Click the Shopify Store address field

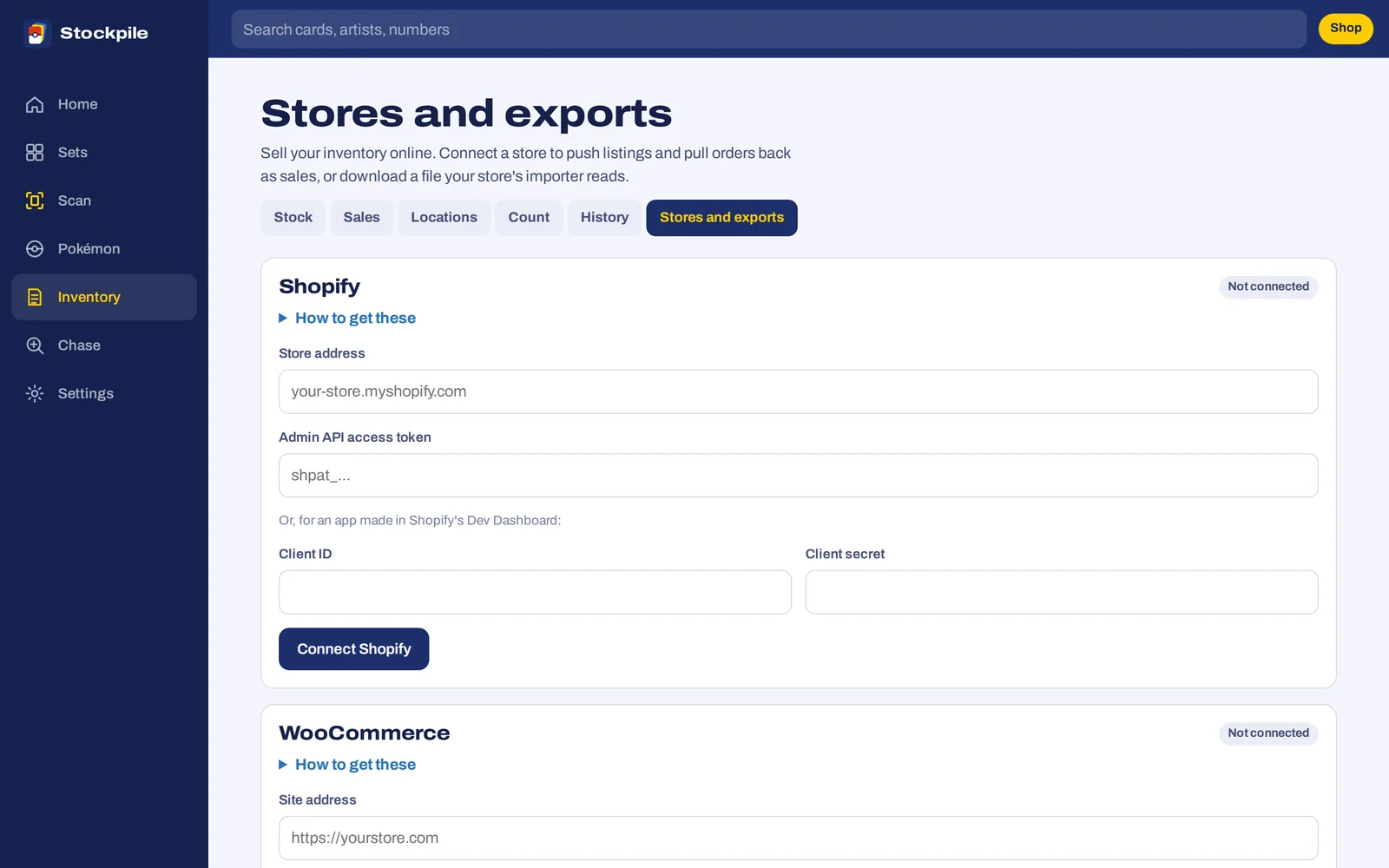[798, 391]
